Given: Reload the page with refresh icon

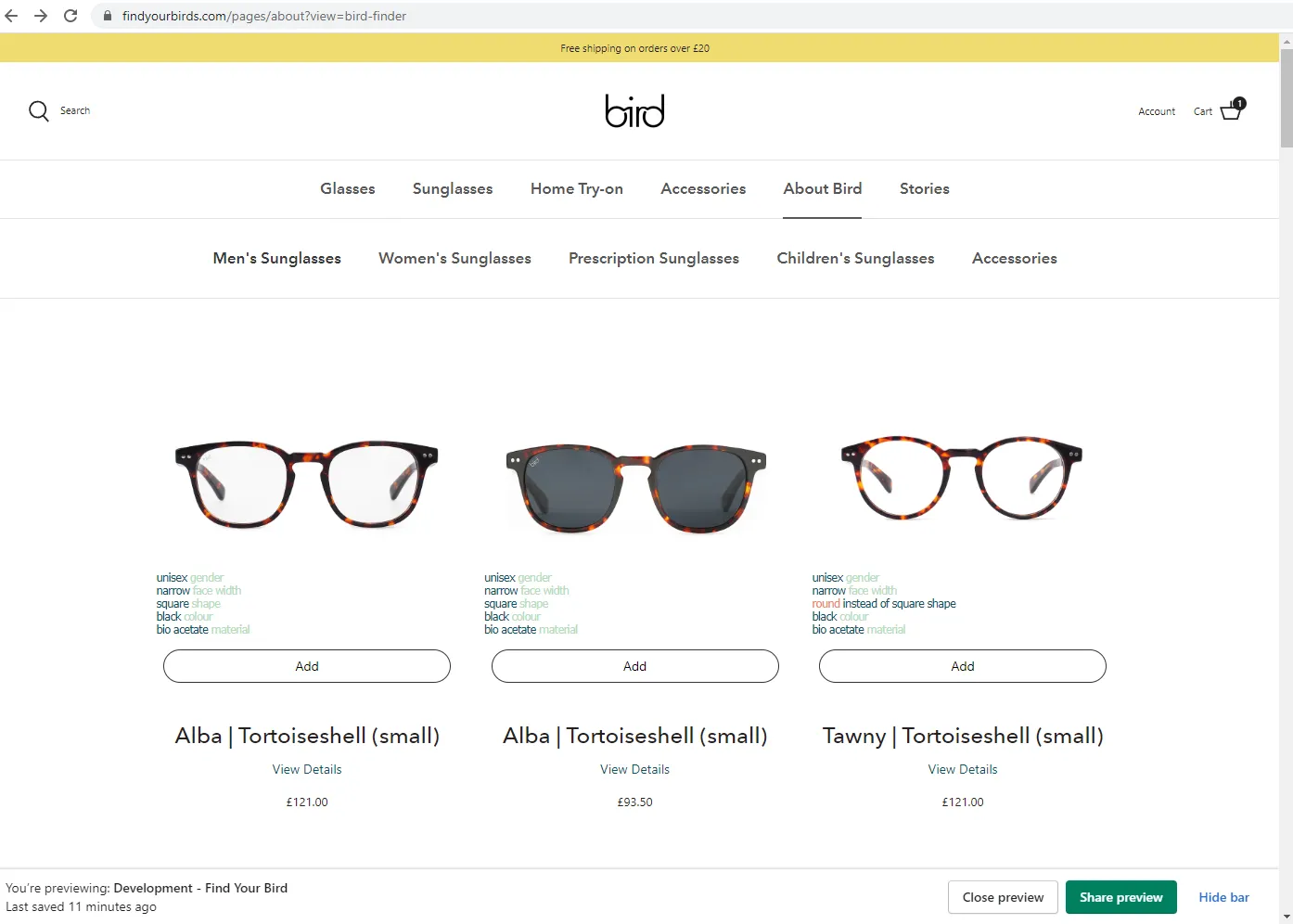Looking at the screenshot, I should [x=70, y=16].
